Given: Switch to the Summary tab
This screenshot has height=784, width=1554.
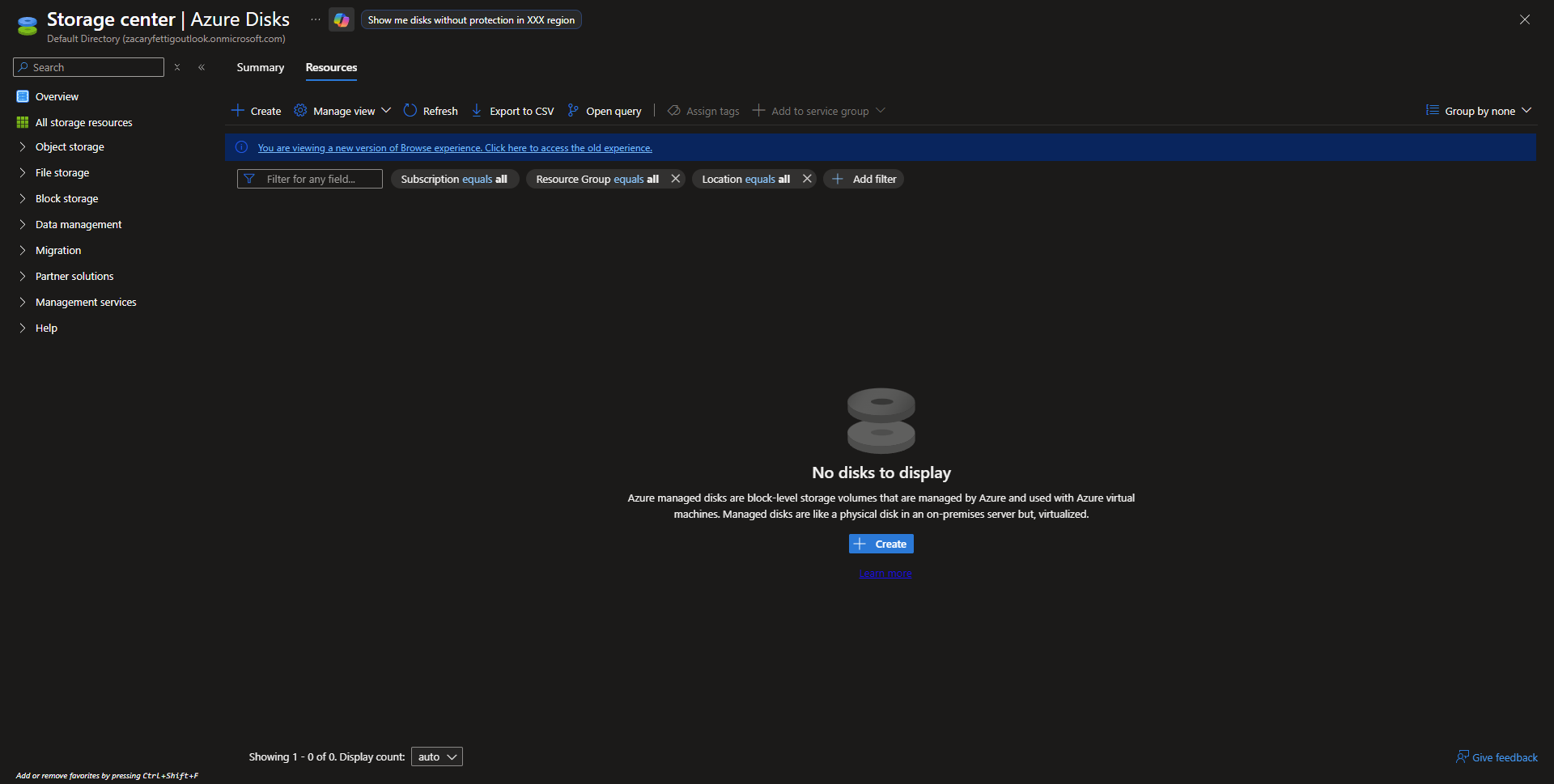Looking at the screenshot, I should pyautogui.click(x=260, y=67).
